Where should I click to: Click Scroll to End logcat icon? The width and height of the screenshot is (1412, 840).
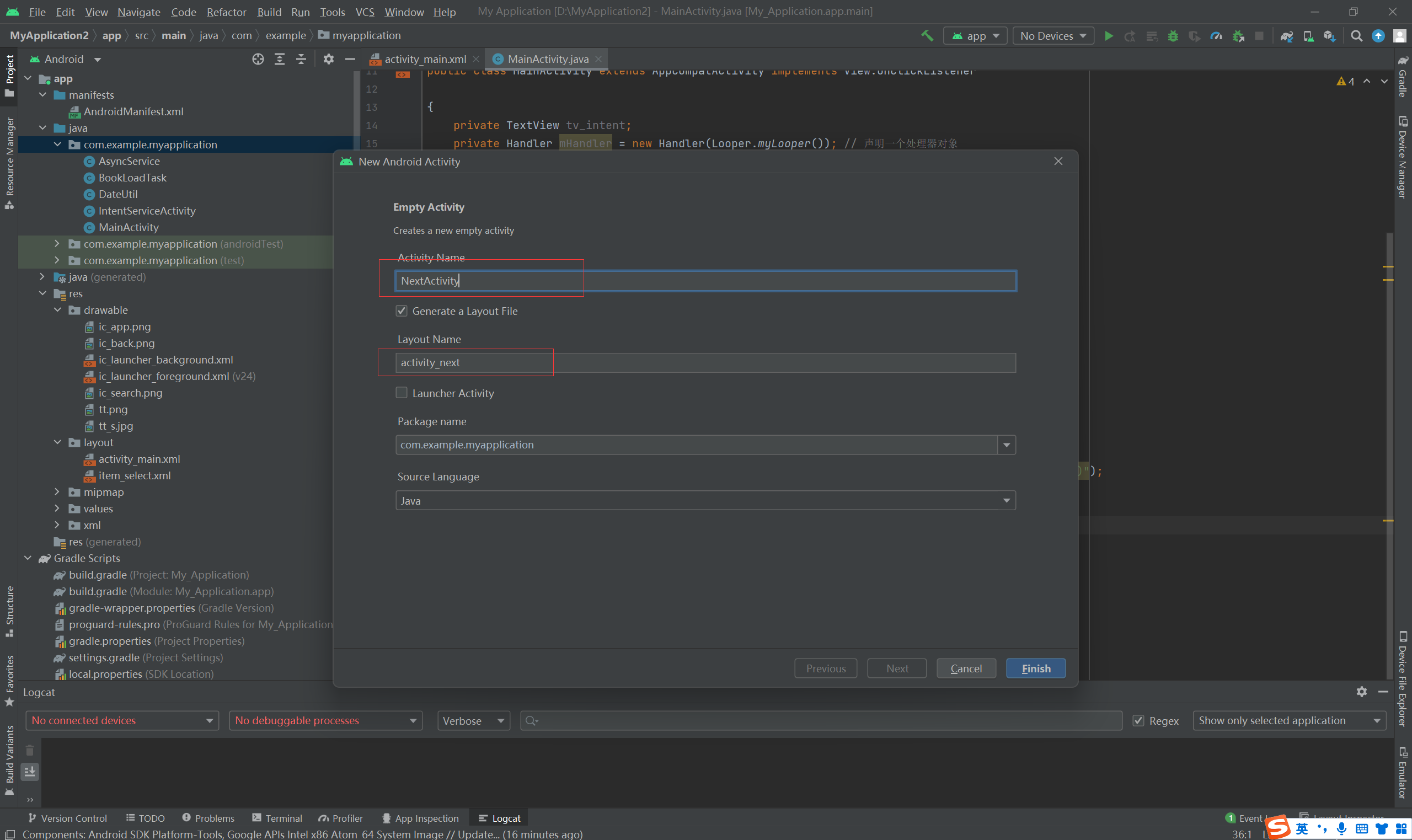30,771
